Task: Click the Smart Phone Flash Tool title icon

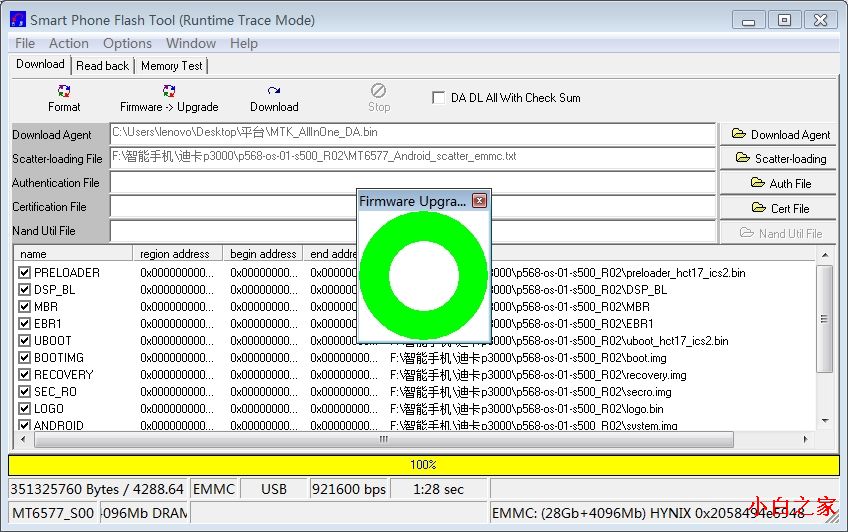Action: (18, 19)
